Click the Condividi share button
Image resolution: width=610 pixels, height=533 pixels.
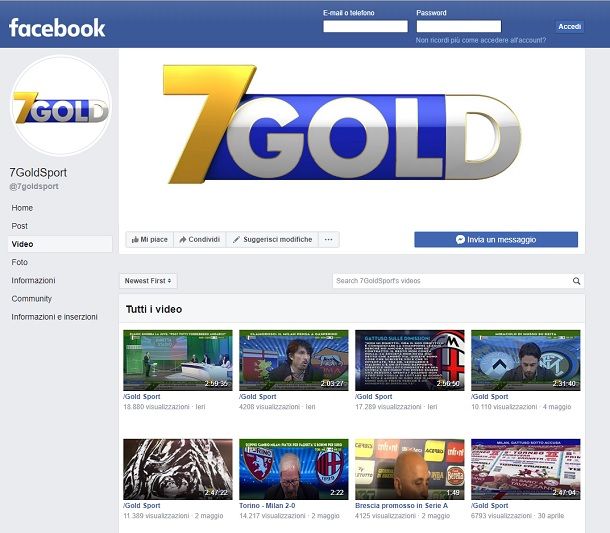coord(200,240)
